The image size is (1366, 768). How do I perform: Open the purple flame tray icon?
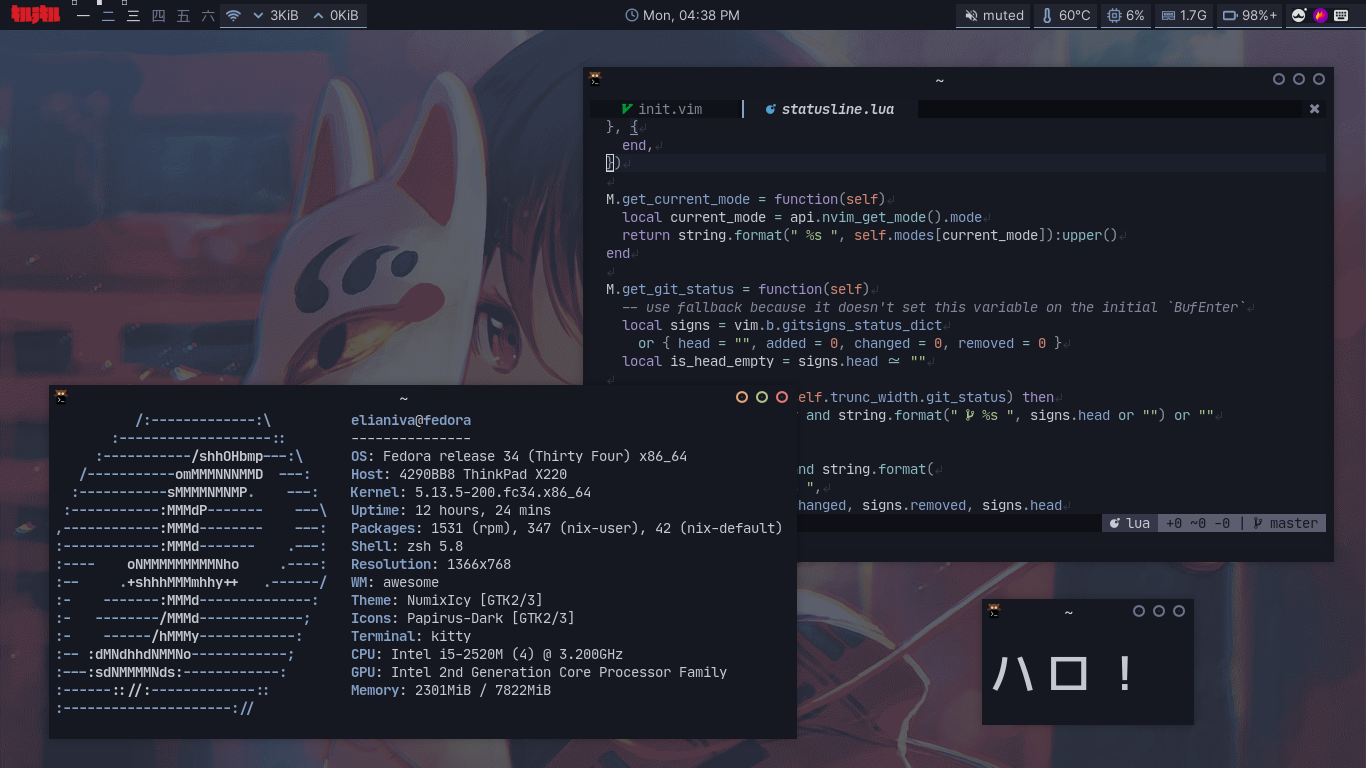pos(1320,15)
